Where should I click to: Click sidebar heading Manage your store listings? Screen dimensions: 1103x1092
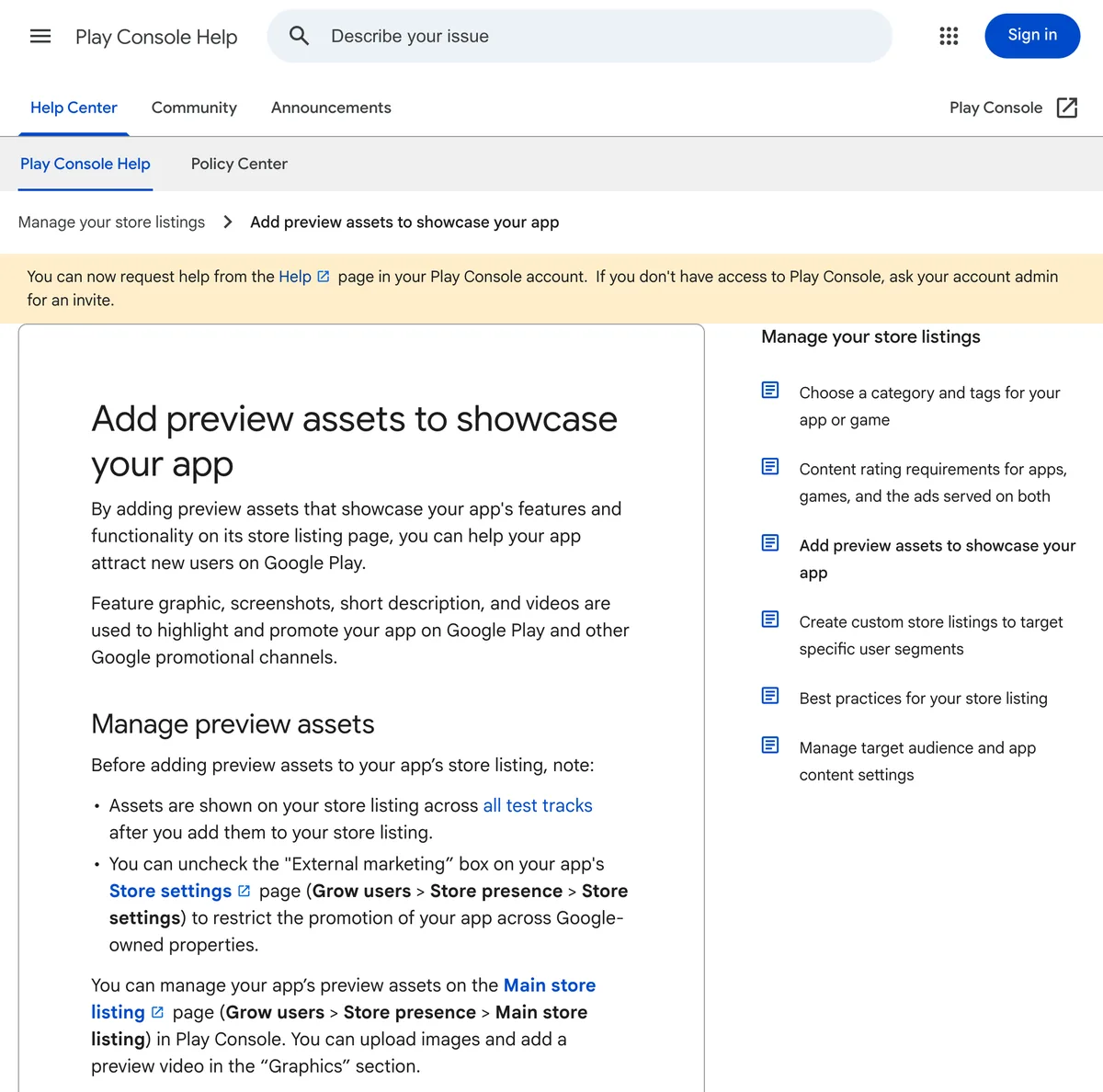click(x=870, y=336)
